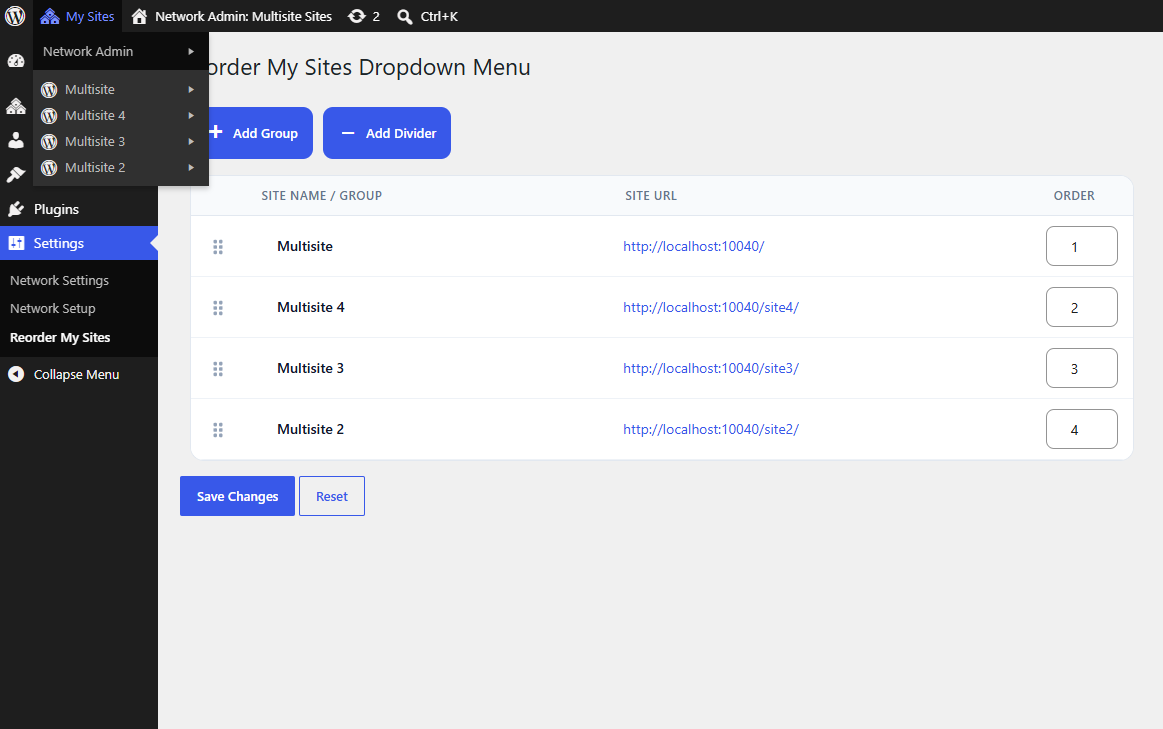This screenshot has height=729, width=1163.
Task: Expand arrow next to Multisite 2 entry
Action: [x=191, y=167]
